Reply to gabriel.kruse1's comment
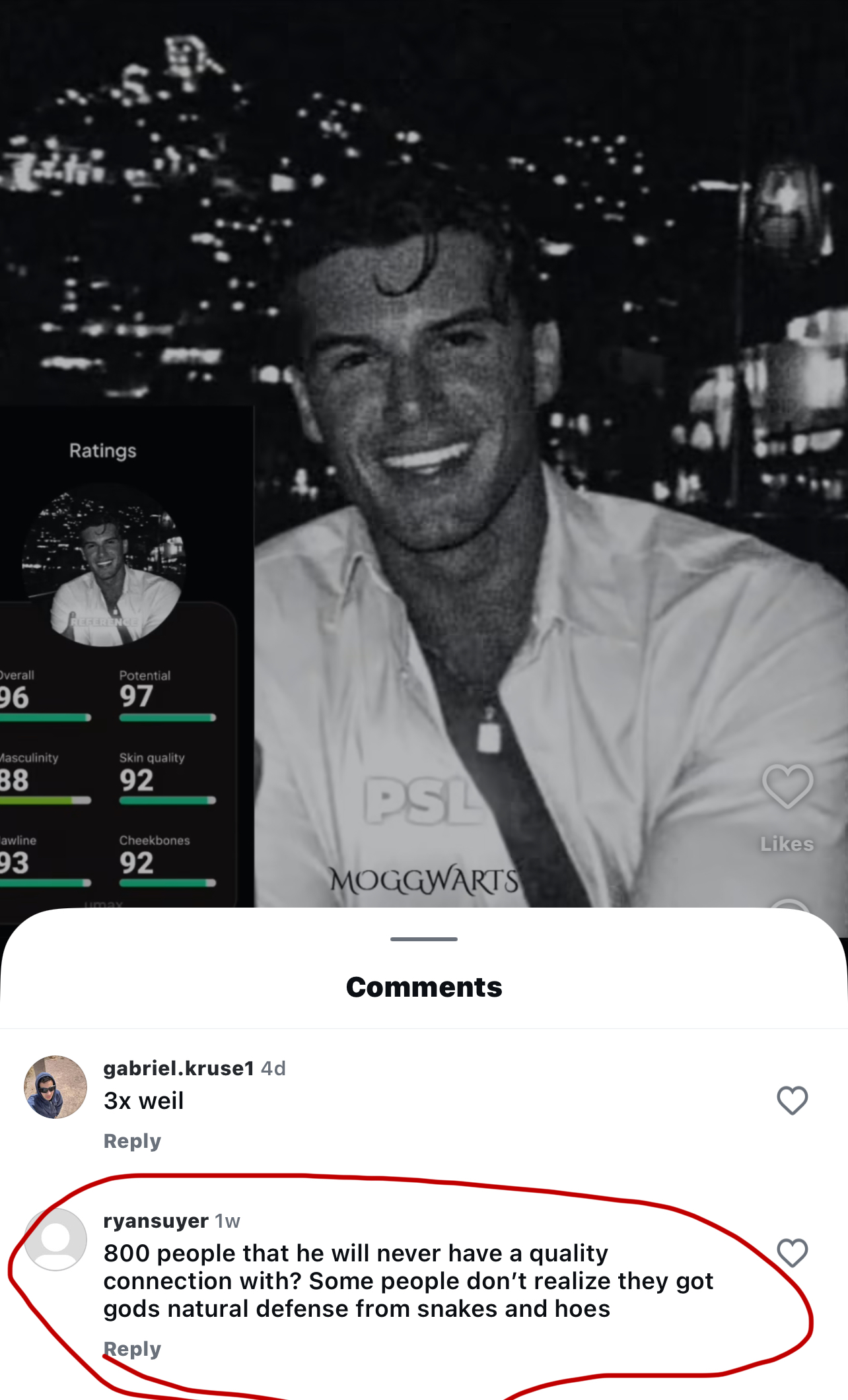This screenshot has width=848, height=1400. pyautogui.click(x=132, y=1141)
